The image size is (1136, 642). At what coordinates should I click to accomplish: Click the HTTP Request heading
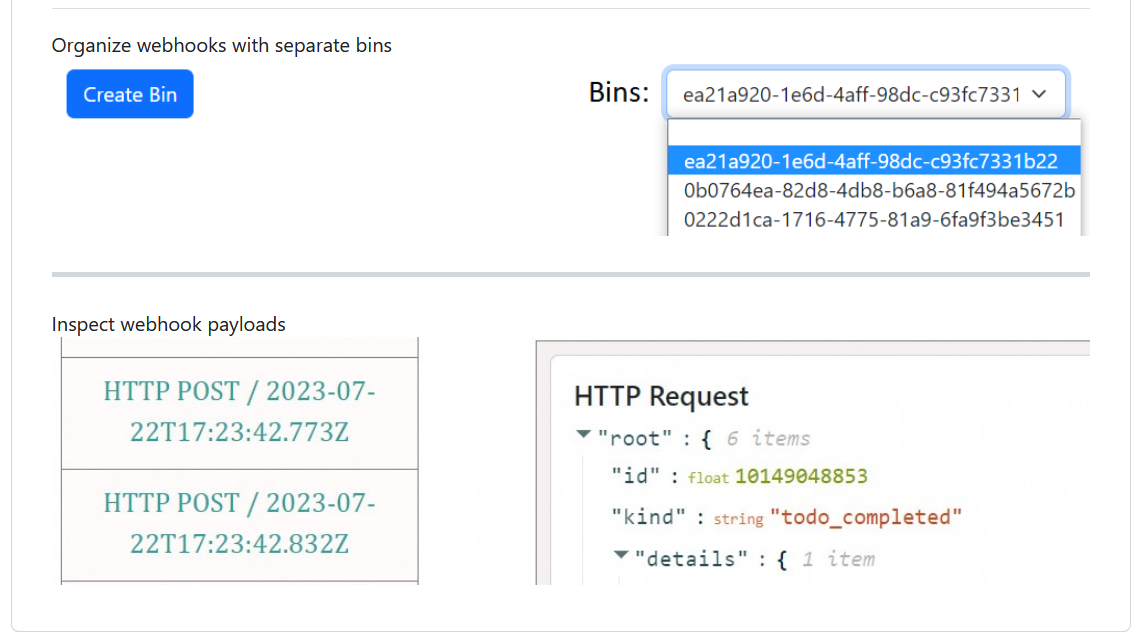click(x=661, y=396)
